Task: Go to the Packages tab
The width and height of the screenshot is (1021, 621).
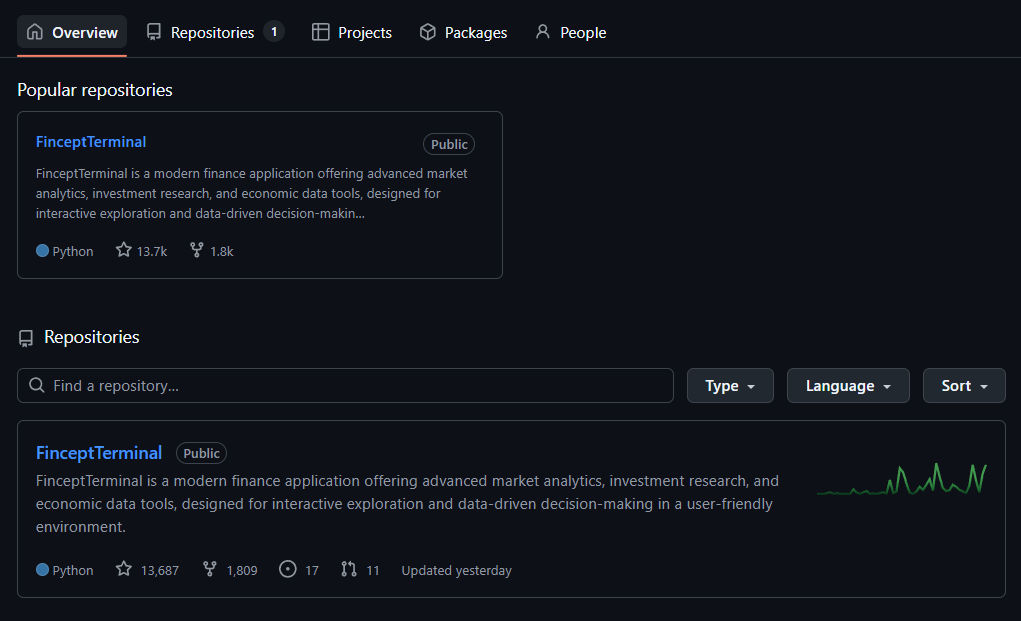Action: pos(463,32)
